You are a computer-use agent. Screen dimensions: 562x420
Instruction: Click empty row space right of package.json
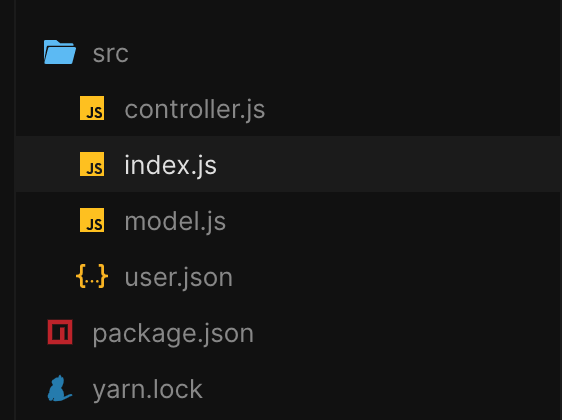click(x=407, y=332)
